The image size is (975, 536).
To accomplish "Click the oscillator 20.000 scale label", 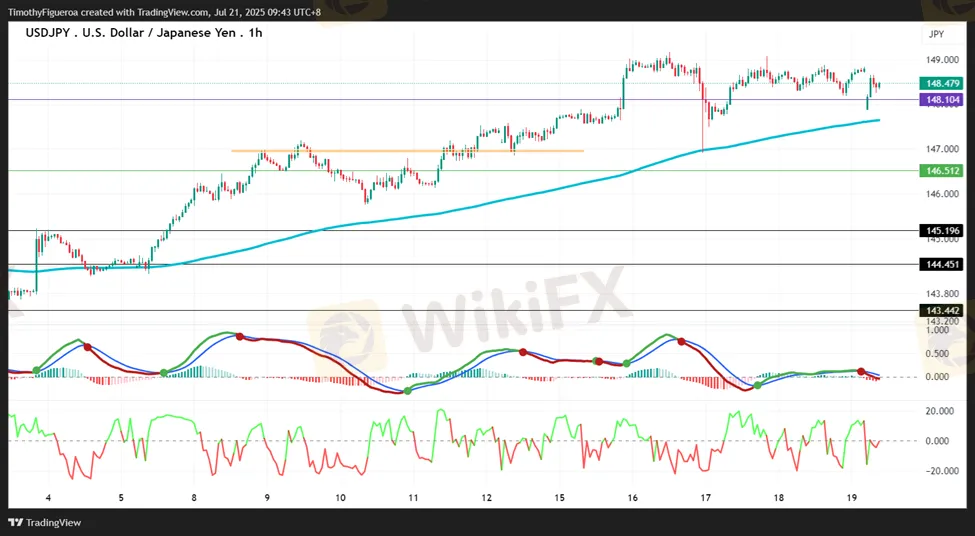I will coord(941,411).
